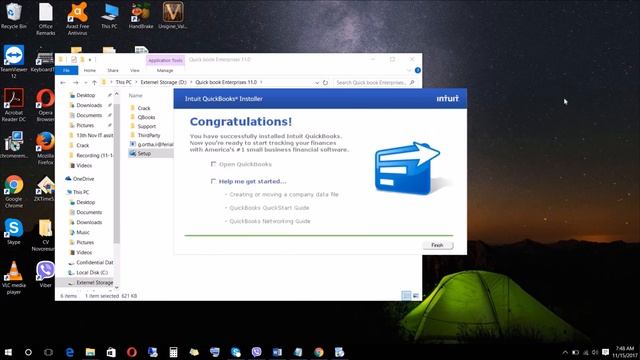Screen dimensions: 640x360
Task: Launch Mozilla Firefox from the desktop
Action: pyautogui.click(x=45, y=148)
